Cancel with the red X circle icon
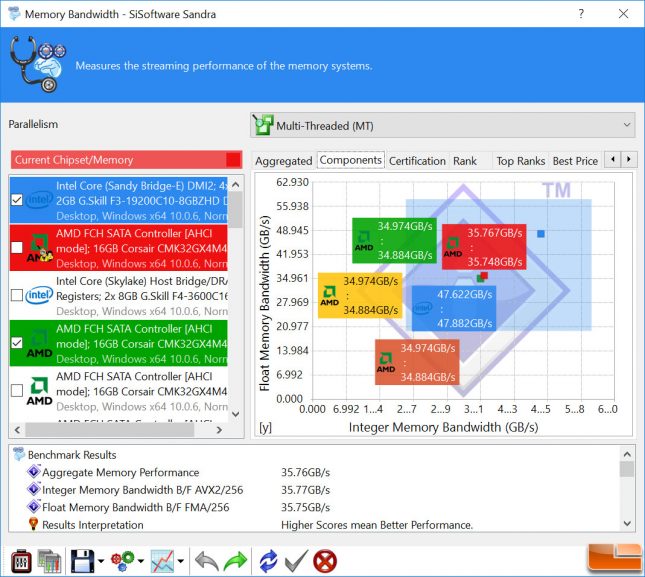Viewport: 645px width, 577px height. pos(325,561)
